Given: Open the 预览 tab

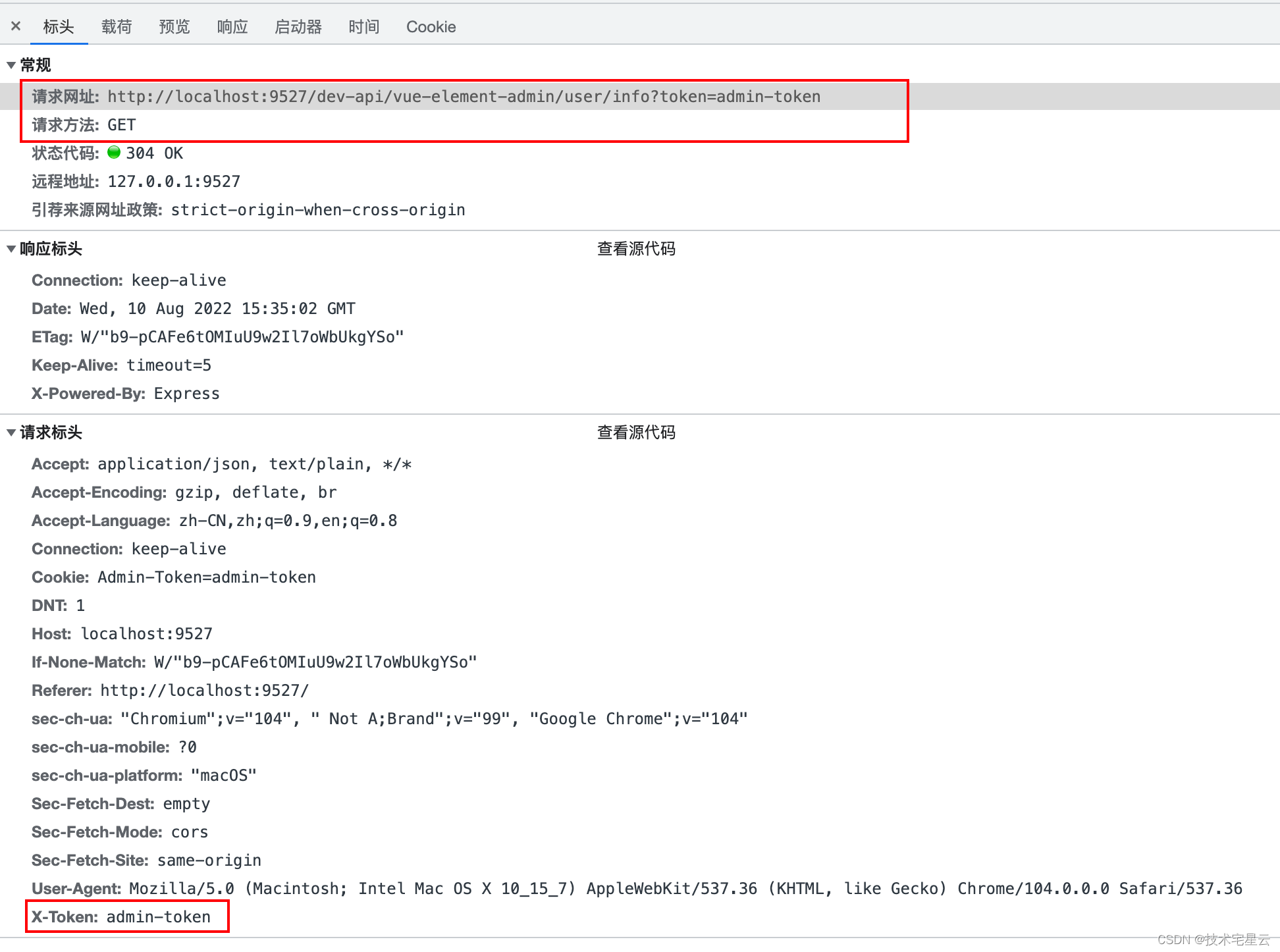Looking at the screenshot, I should coord(174,26).
